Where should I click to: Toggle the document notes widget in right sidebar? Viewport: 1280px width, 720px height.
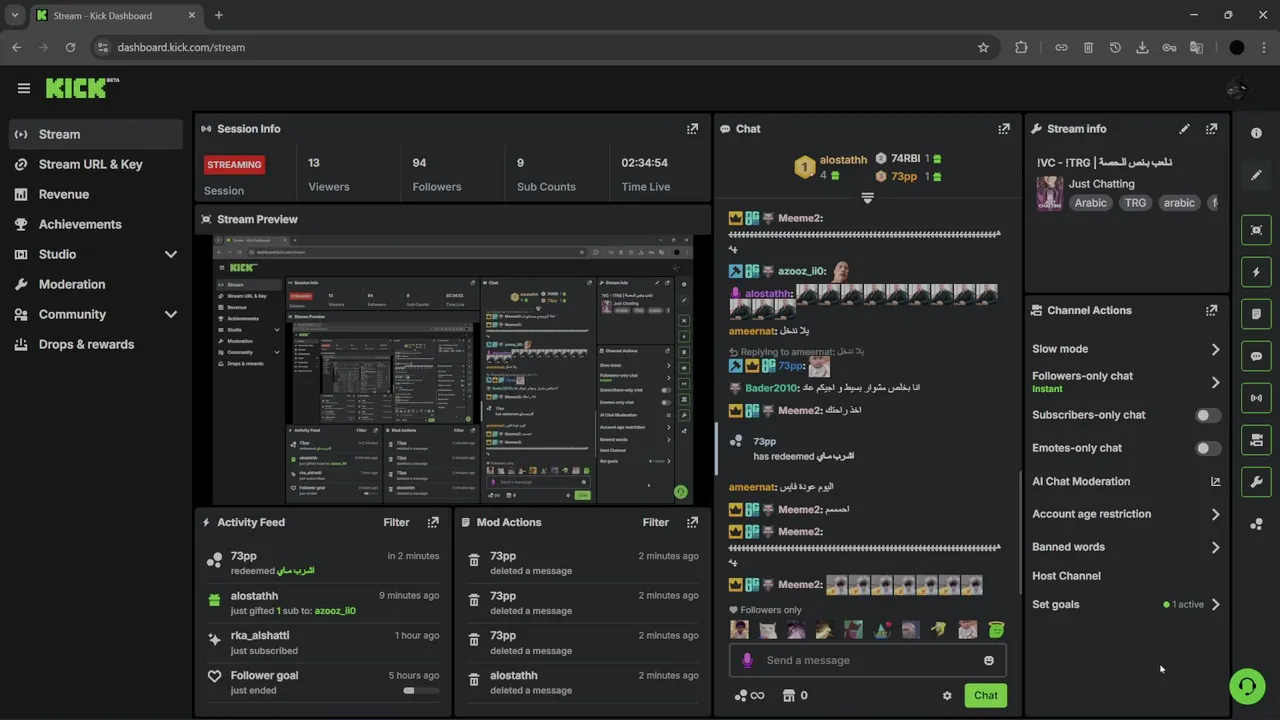[1256, 314]
